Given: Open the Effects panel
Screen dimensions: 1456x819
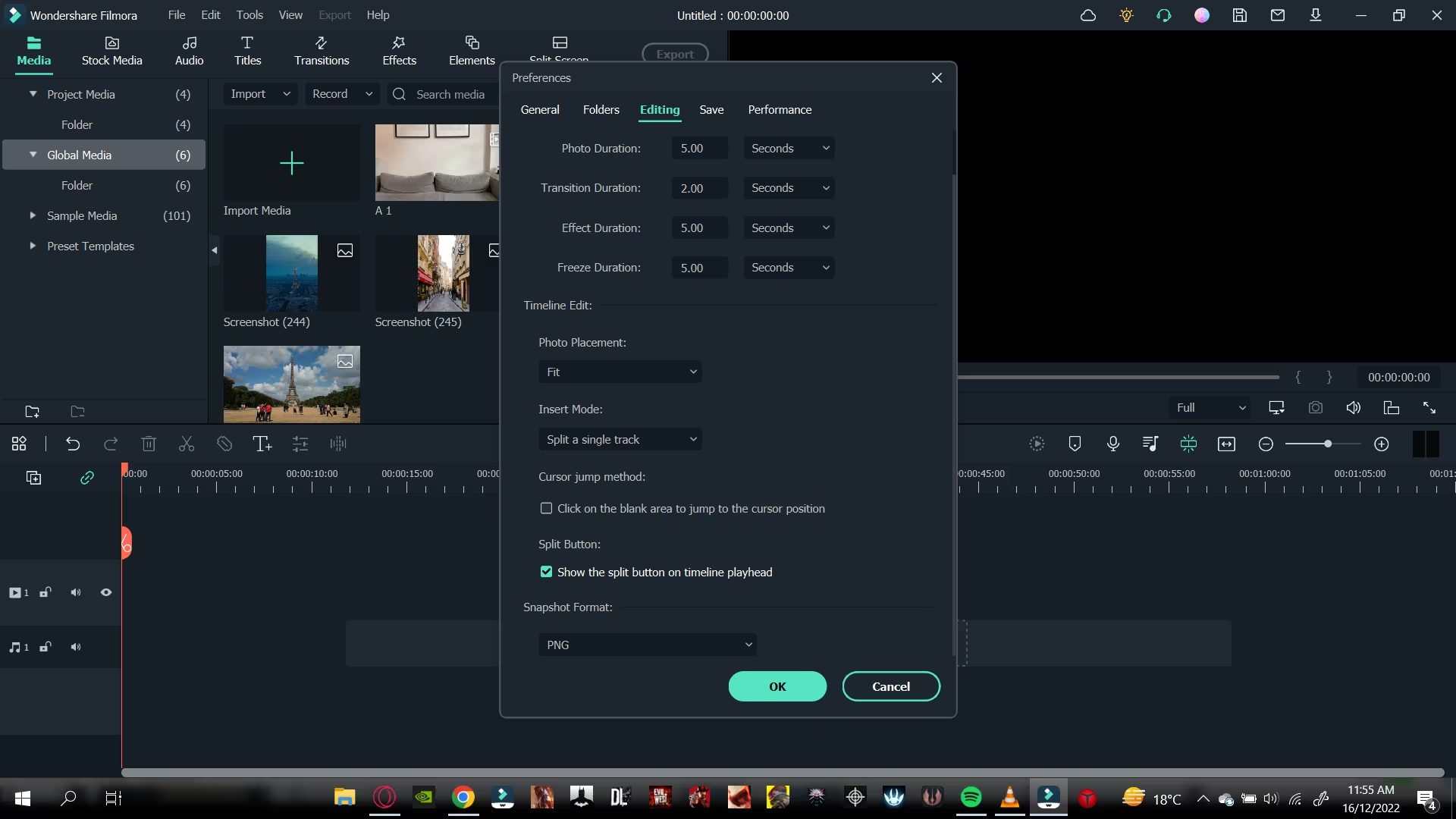Looking at the screenshot, I should [398, 49].
